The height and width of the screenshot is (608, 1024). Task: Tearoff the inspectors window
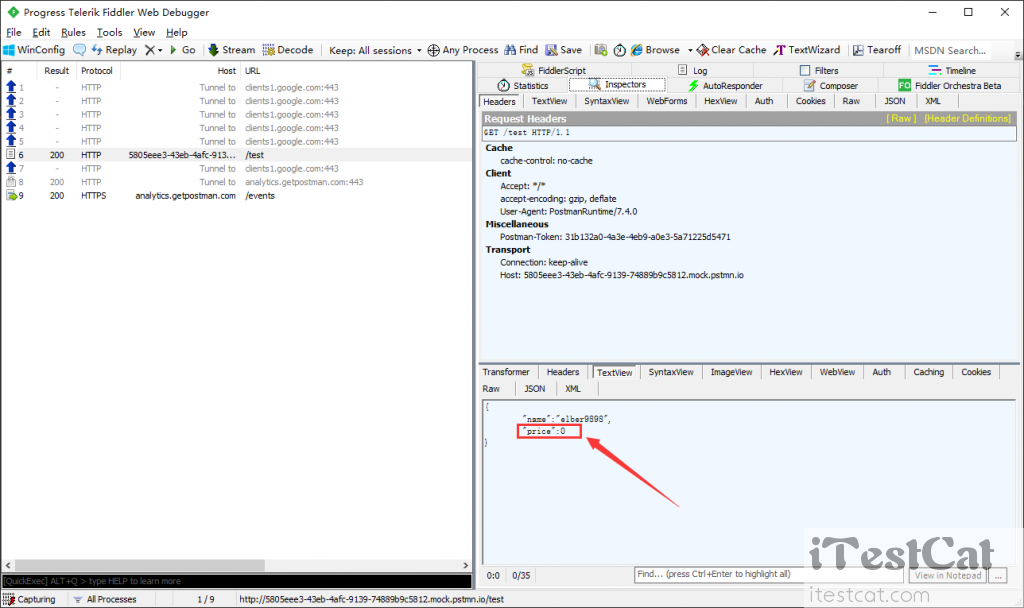click(877, 50)
